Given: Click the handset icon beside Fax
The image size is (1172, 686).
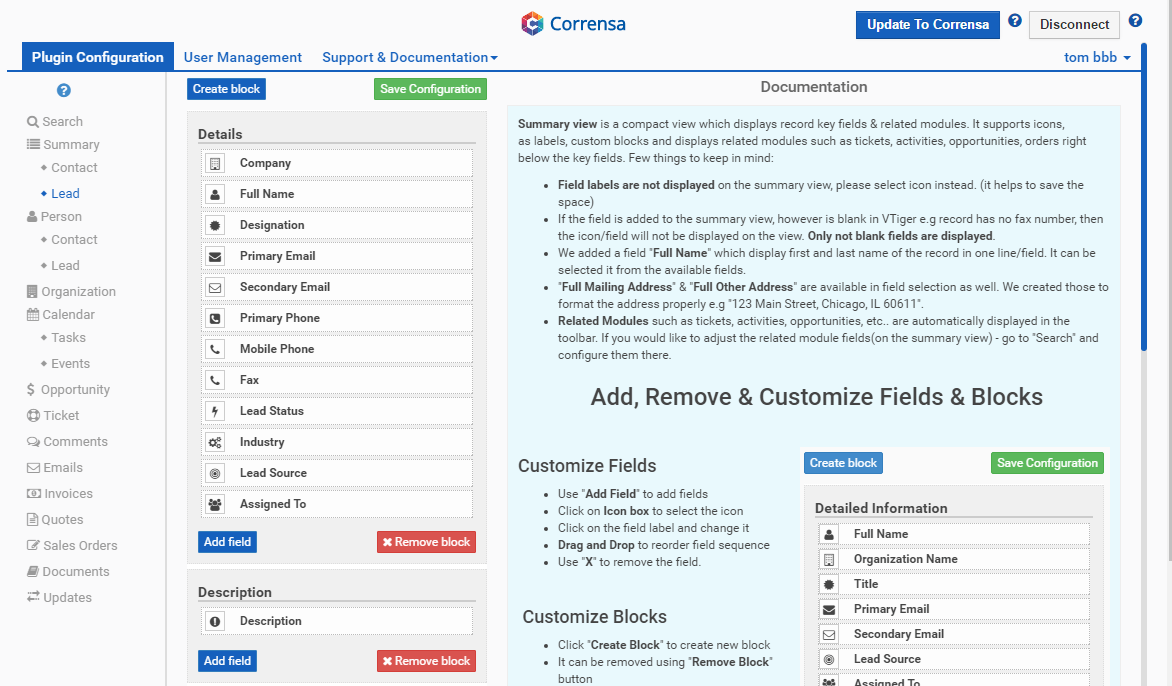Looking at the screenshot, I should pos(215,380).
